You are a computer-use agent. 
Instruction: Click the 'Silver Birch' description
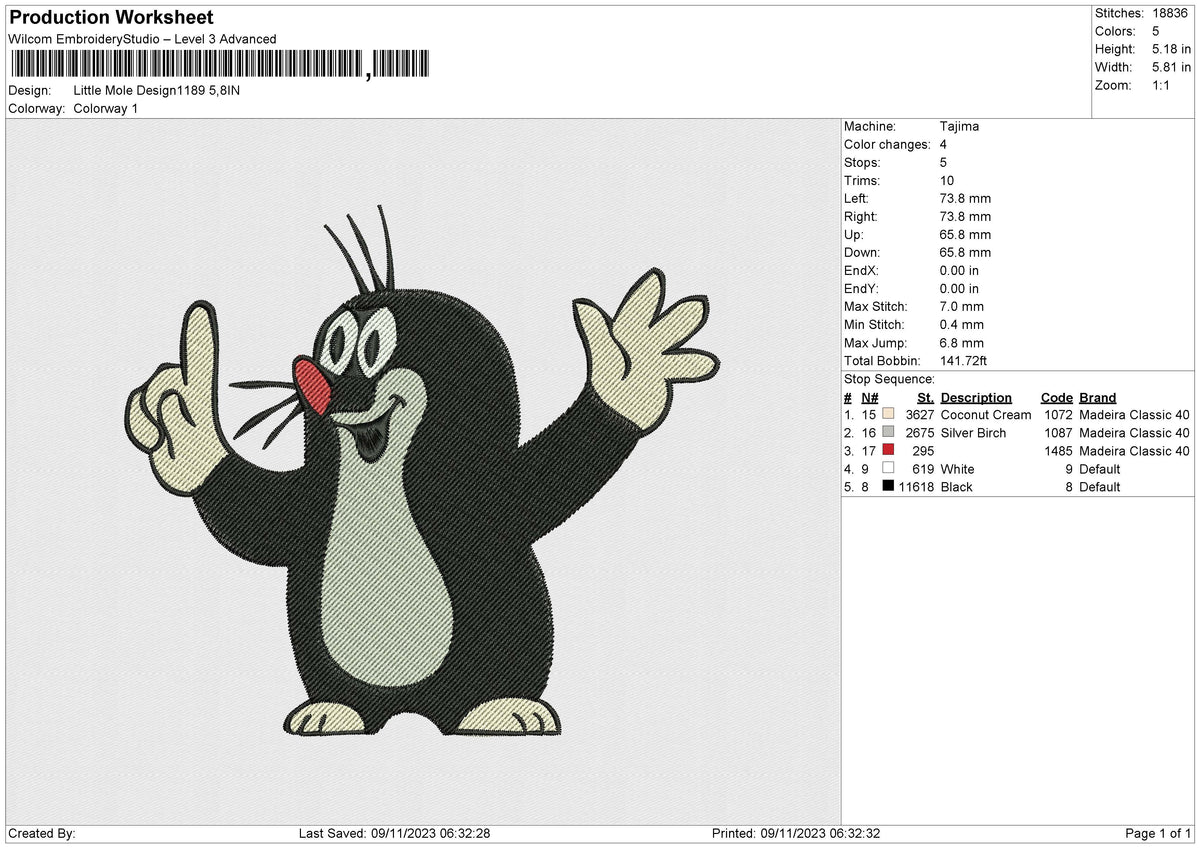(x=974, y=432)
